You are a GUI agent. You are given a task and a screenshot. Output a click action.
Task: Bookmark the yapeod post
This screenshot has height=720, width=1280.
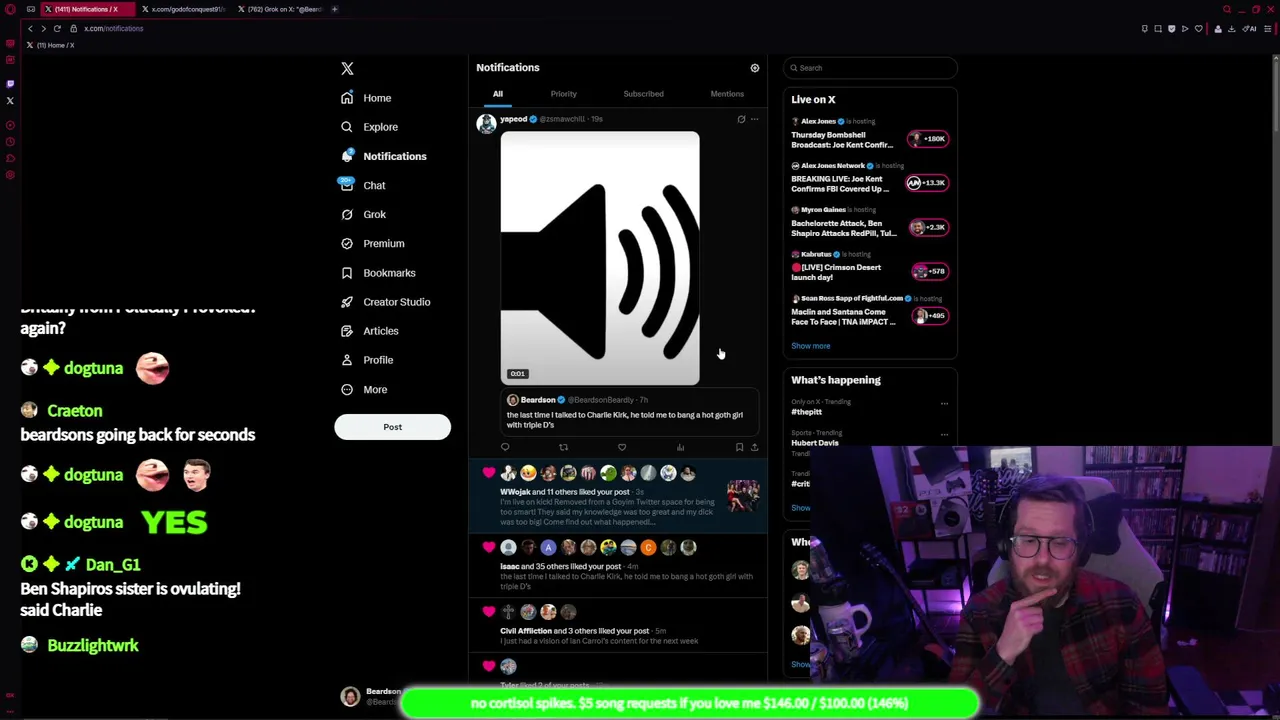(x=739, y=447)
